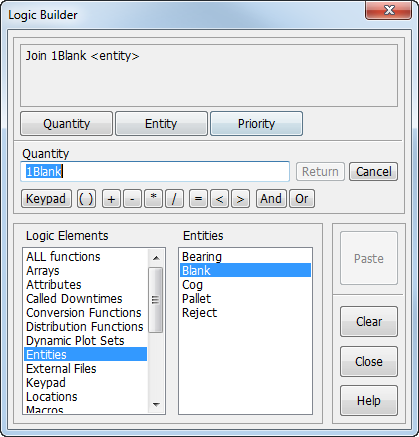The height and width of the screenshot is (437, 419).
Task: Select Distribution Functions in Logic Elements
Action: 85,327
